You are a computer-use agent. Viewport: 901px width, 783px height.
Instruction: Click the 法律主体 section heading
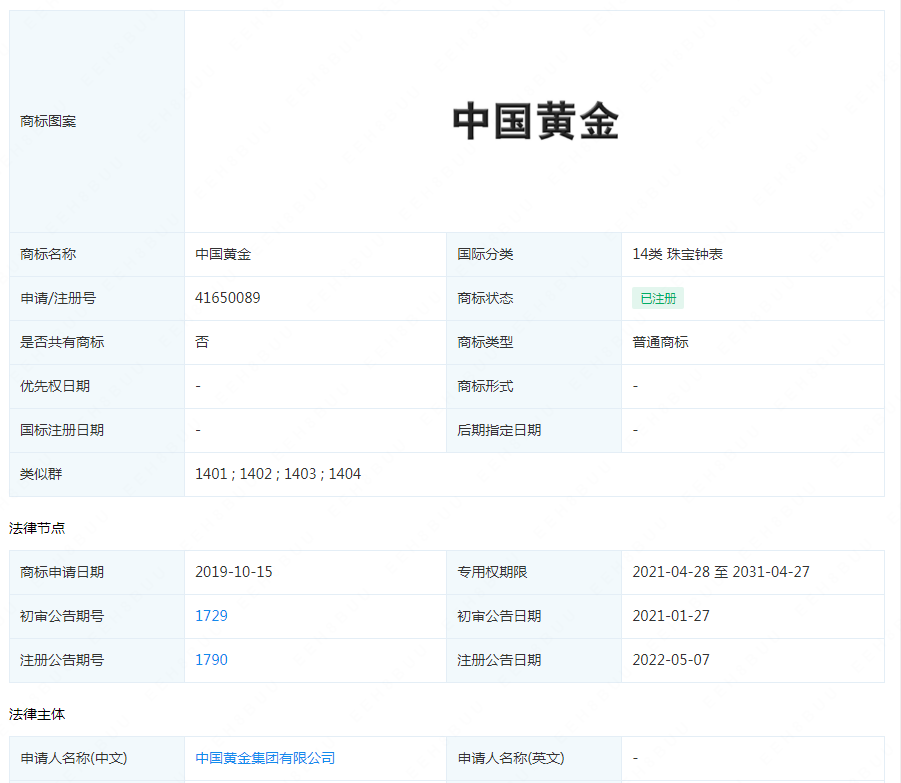click(37, 714)
